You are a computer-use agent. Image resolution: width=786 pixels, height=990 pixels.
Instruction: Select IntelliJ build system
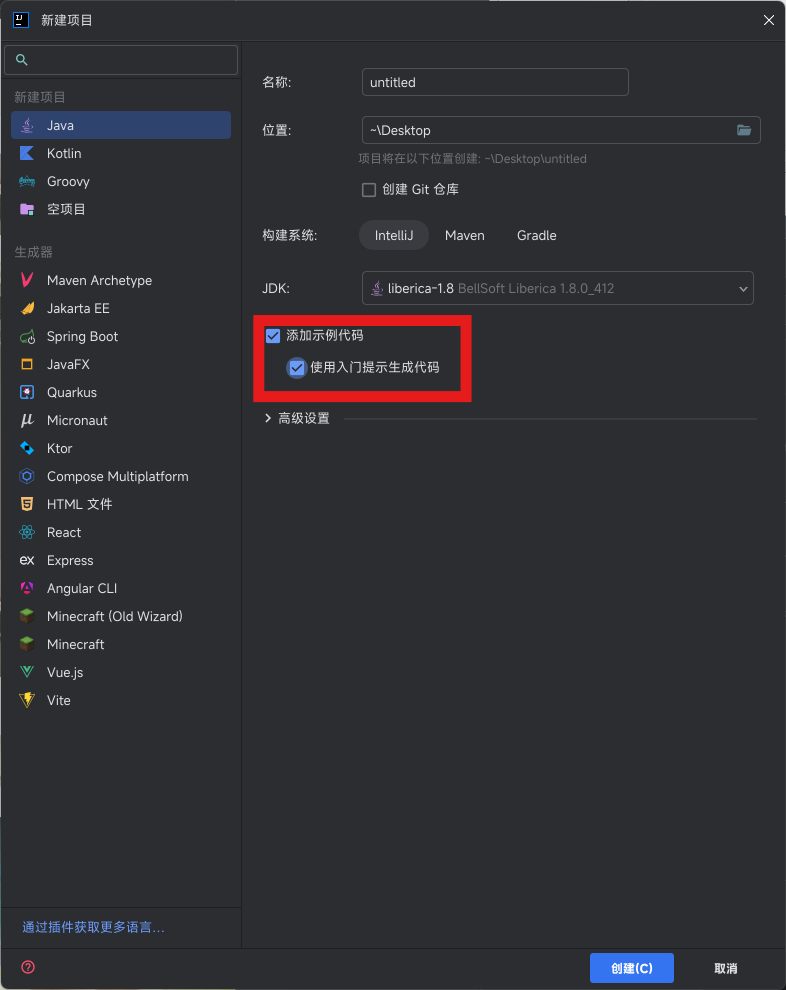pyautogui.click(x=394, y=236)
